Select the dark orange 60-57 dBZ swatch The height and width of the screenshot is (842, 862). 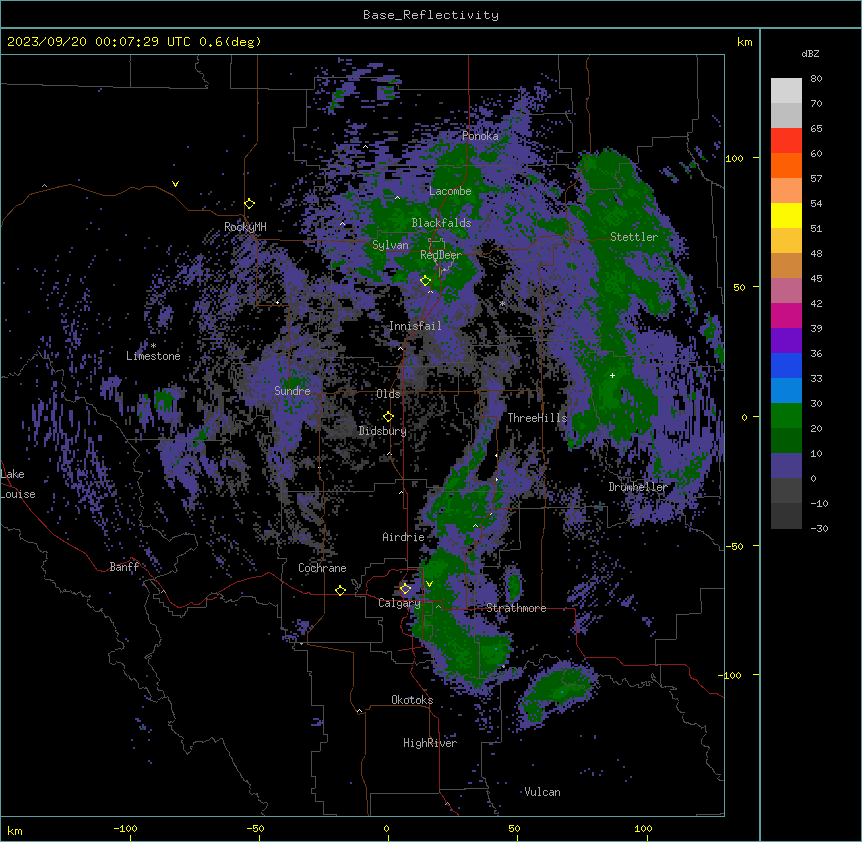786,165
